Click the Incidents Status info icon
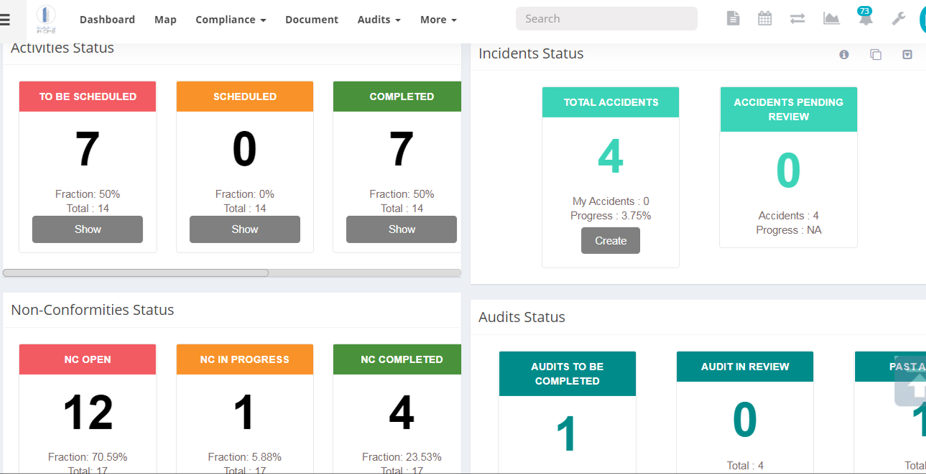926x474 pixels. coord(844,55)
